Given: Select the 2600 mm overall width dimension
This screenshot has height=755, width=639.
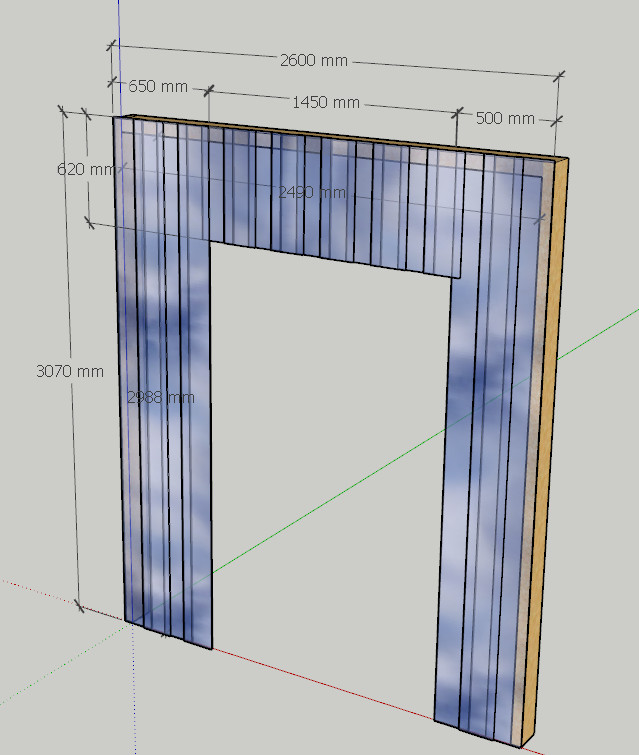Looking at the screenshot, I should tap(313, 61).
